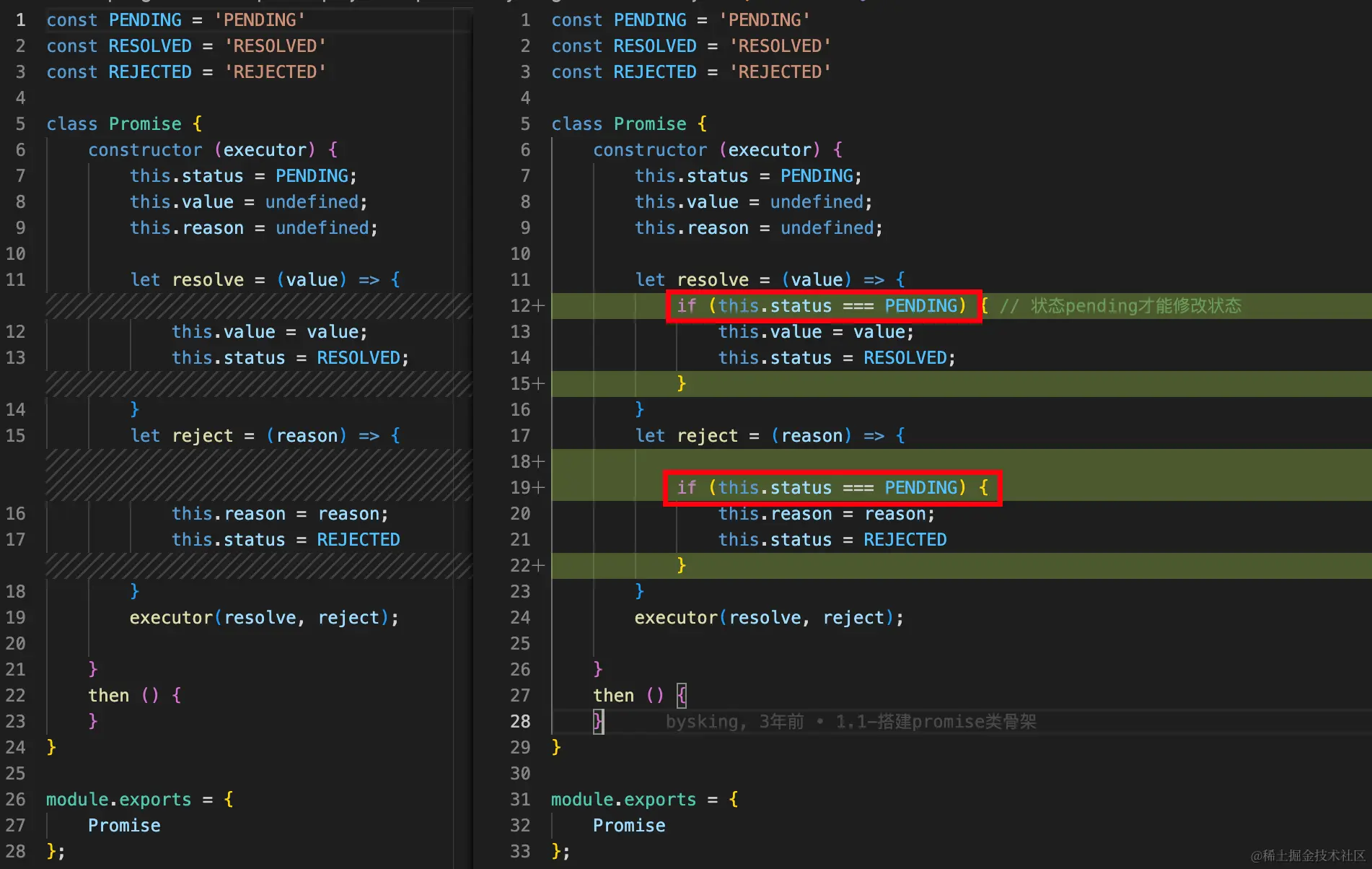Click 'Promise' on line 27, left pane

[x=124, y=826]
